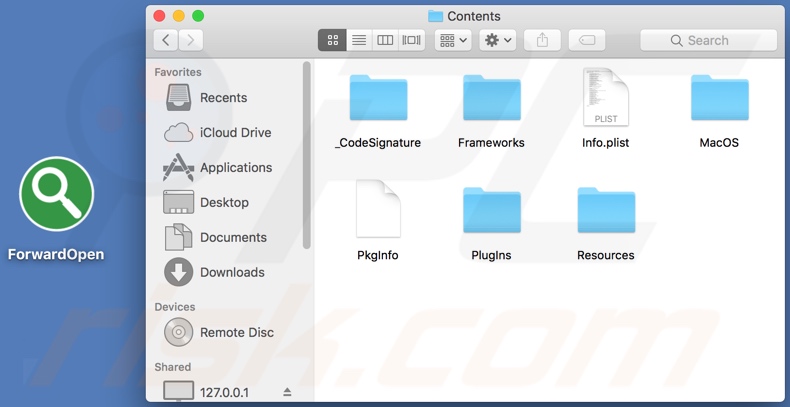The width and height of the screenshot is (790, 407).
Task: Select the Resources folder icon
Action: coord(606,210)
